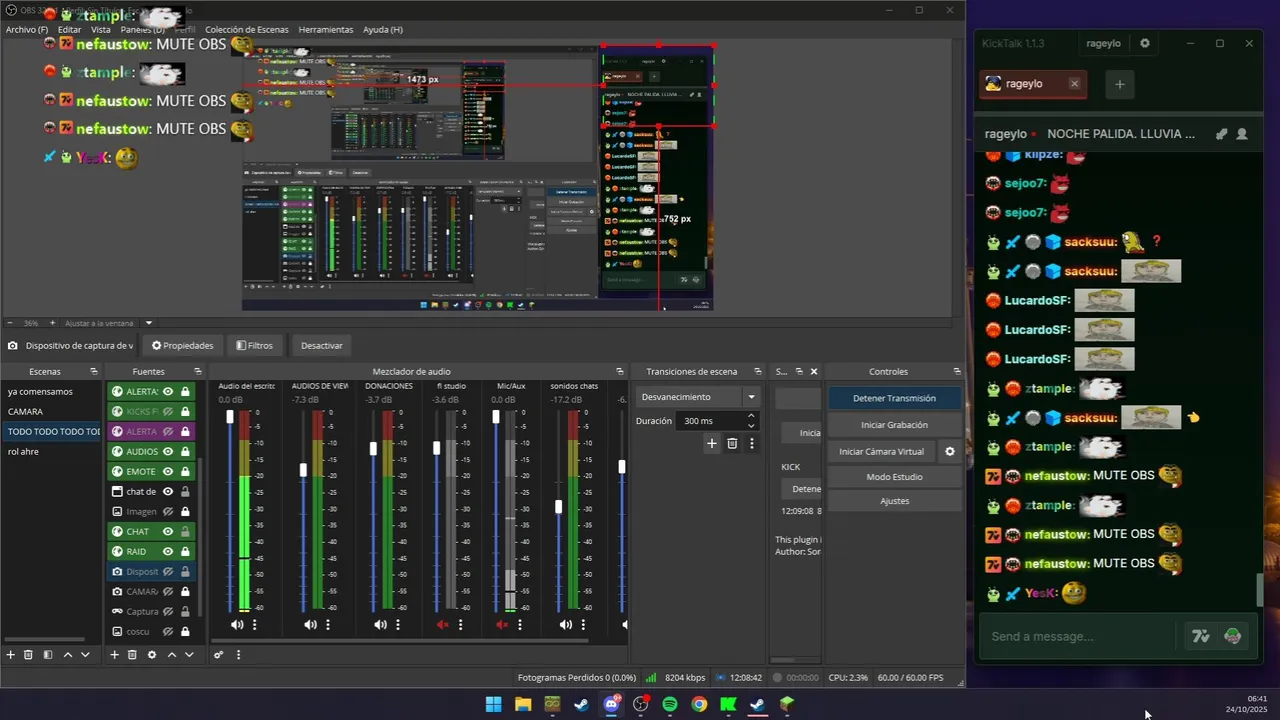Open the Archivo menu
Viewport: 1280px width, 720px height.
27,30
